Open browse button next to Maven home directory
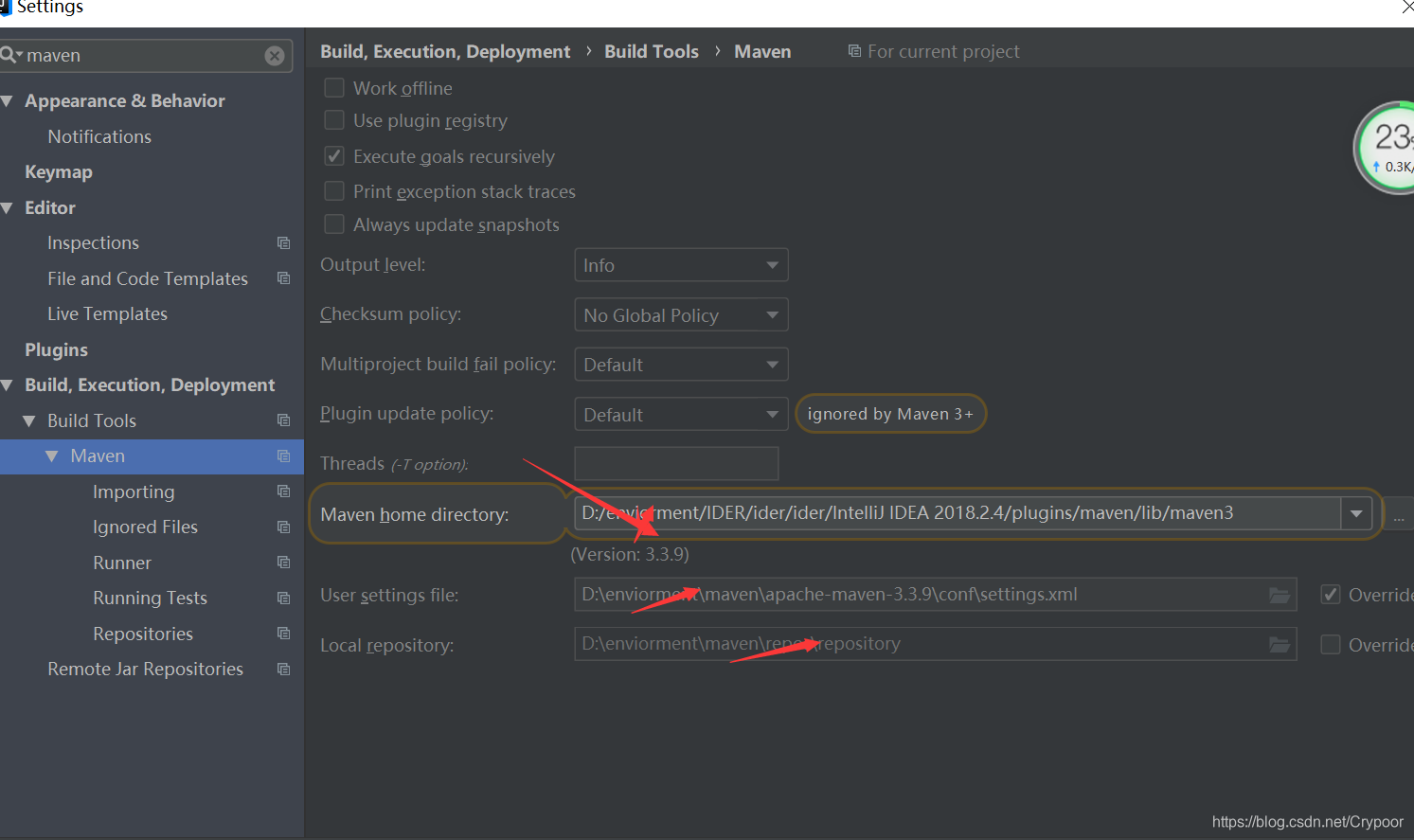The width and height of the screenshot is (1414, 840). coord(1399,514)
